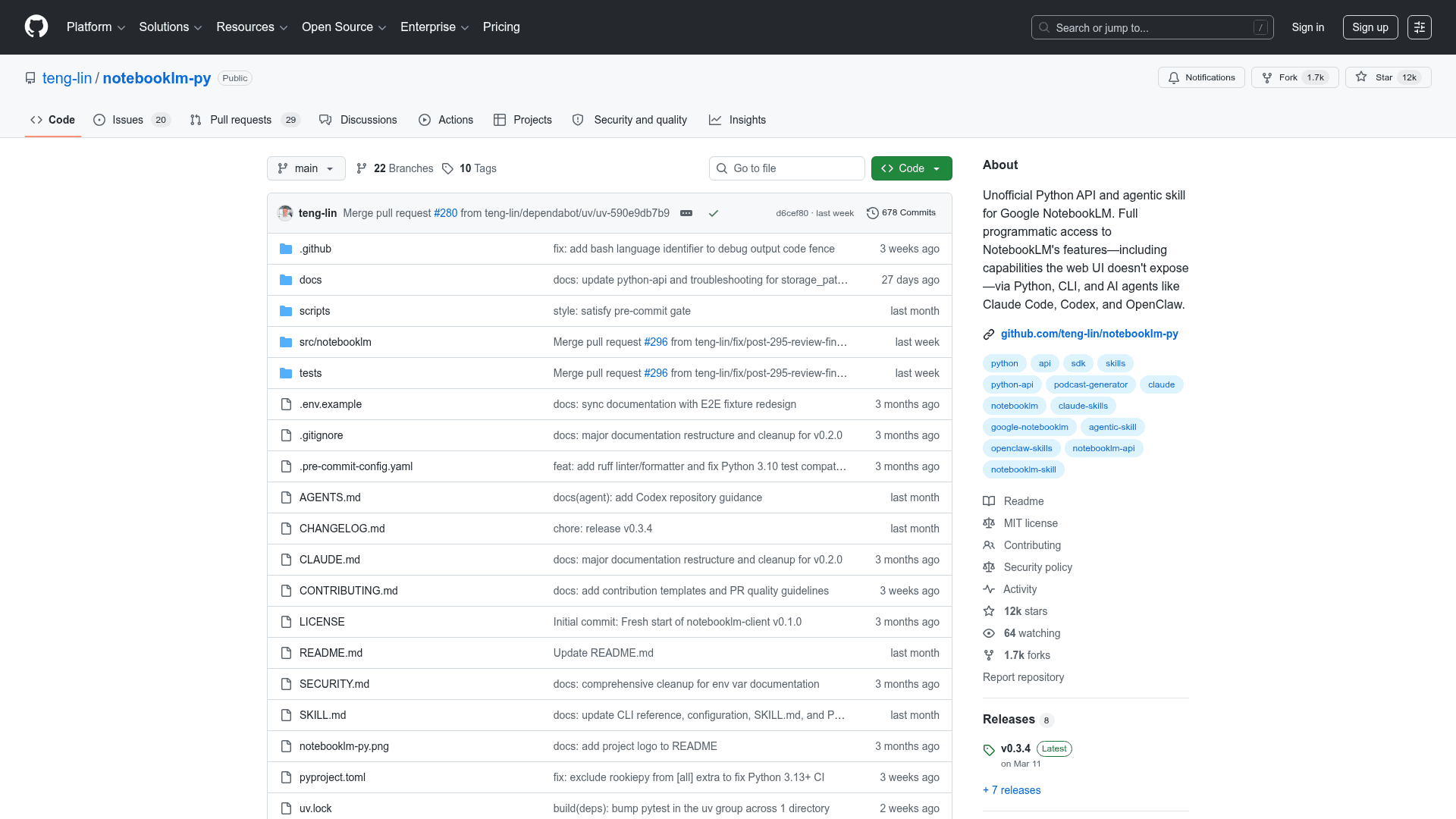Click the green commit status checkmark

(713, 213)
